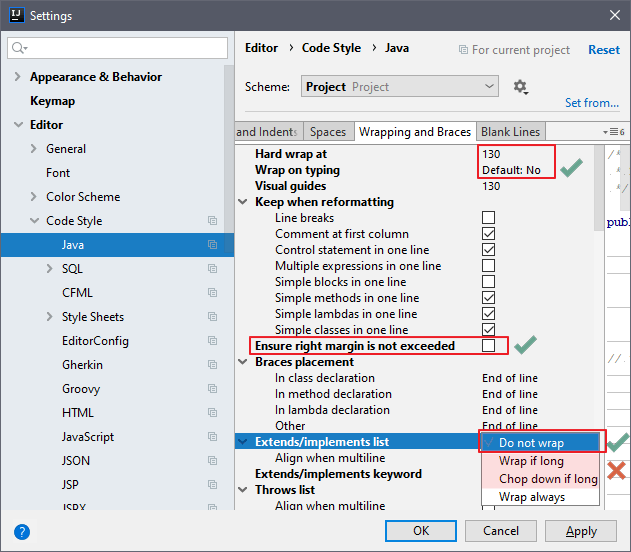Expand the Color Scheme node
Screen dimensions: 631x552
[34, 197]
